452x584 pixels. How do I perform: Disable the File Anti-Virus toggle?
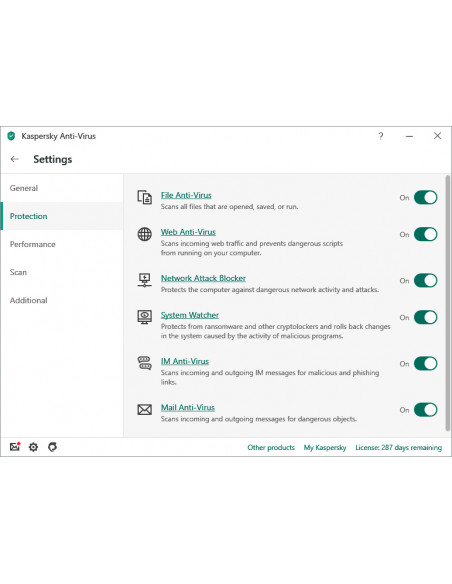425,197
